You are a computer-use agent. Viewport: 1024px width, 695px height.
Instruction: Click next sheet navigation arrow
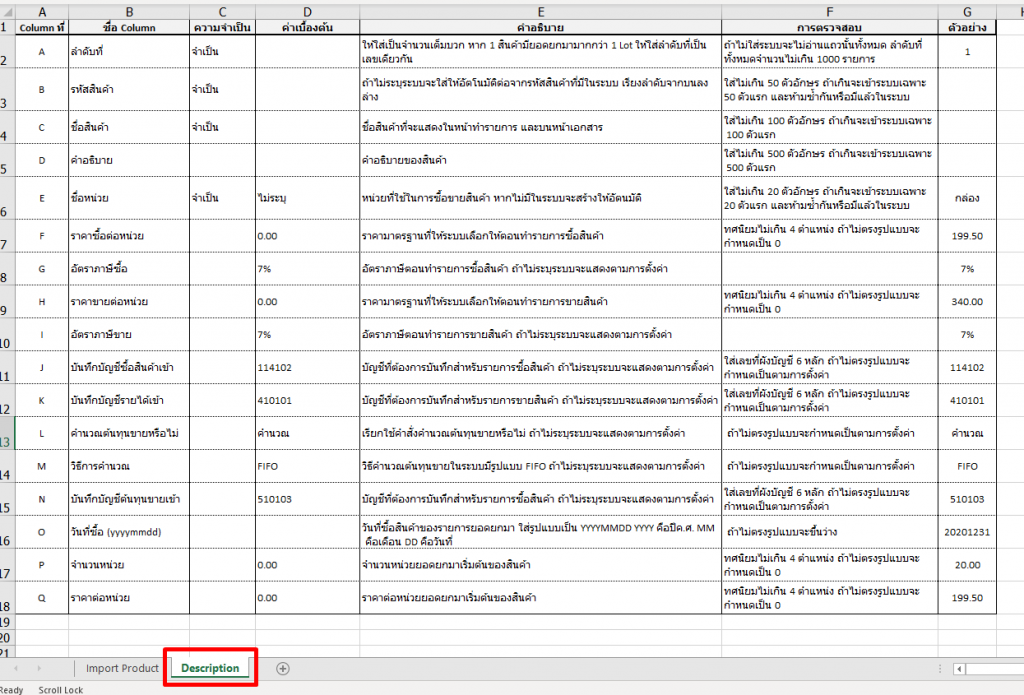(40, 668)
